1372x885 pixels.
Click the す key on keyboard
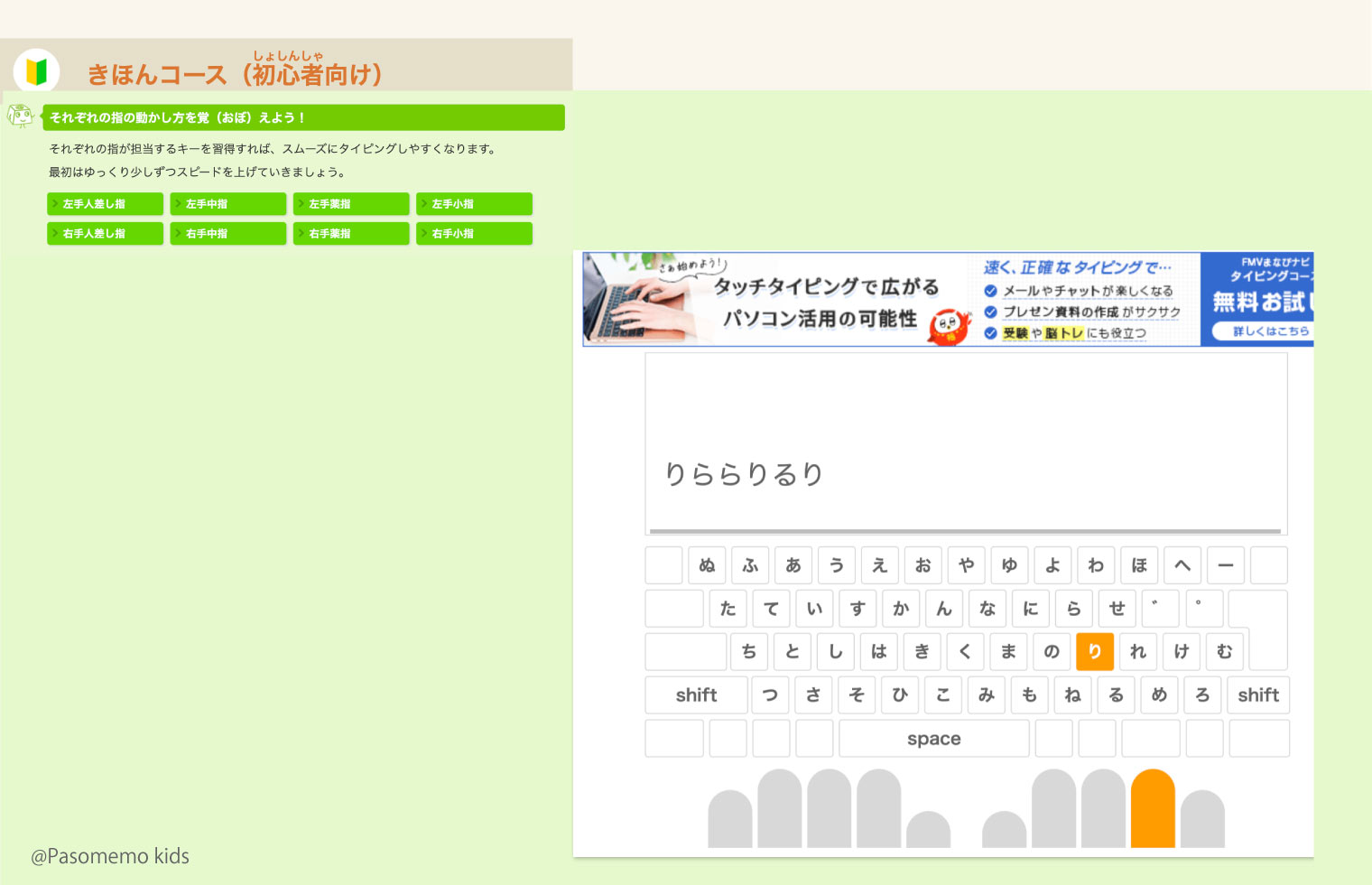tap(858, 609)
